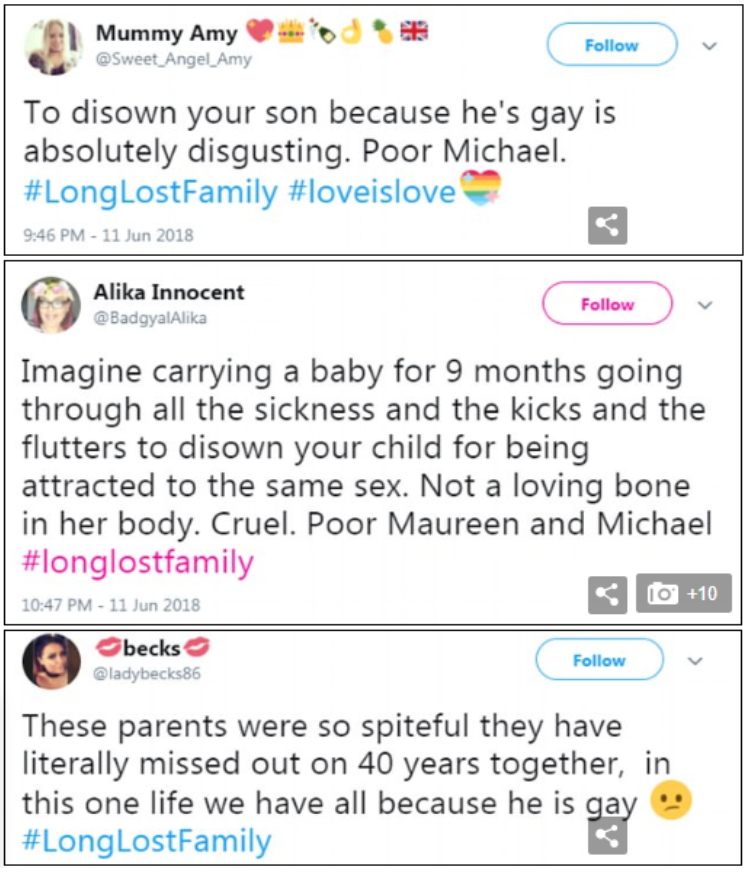Follow Mummy Amy
The image size is (750, 873).
pyautogui.click(x=611, y=45)
